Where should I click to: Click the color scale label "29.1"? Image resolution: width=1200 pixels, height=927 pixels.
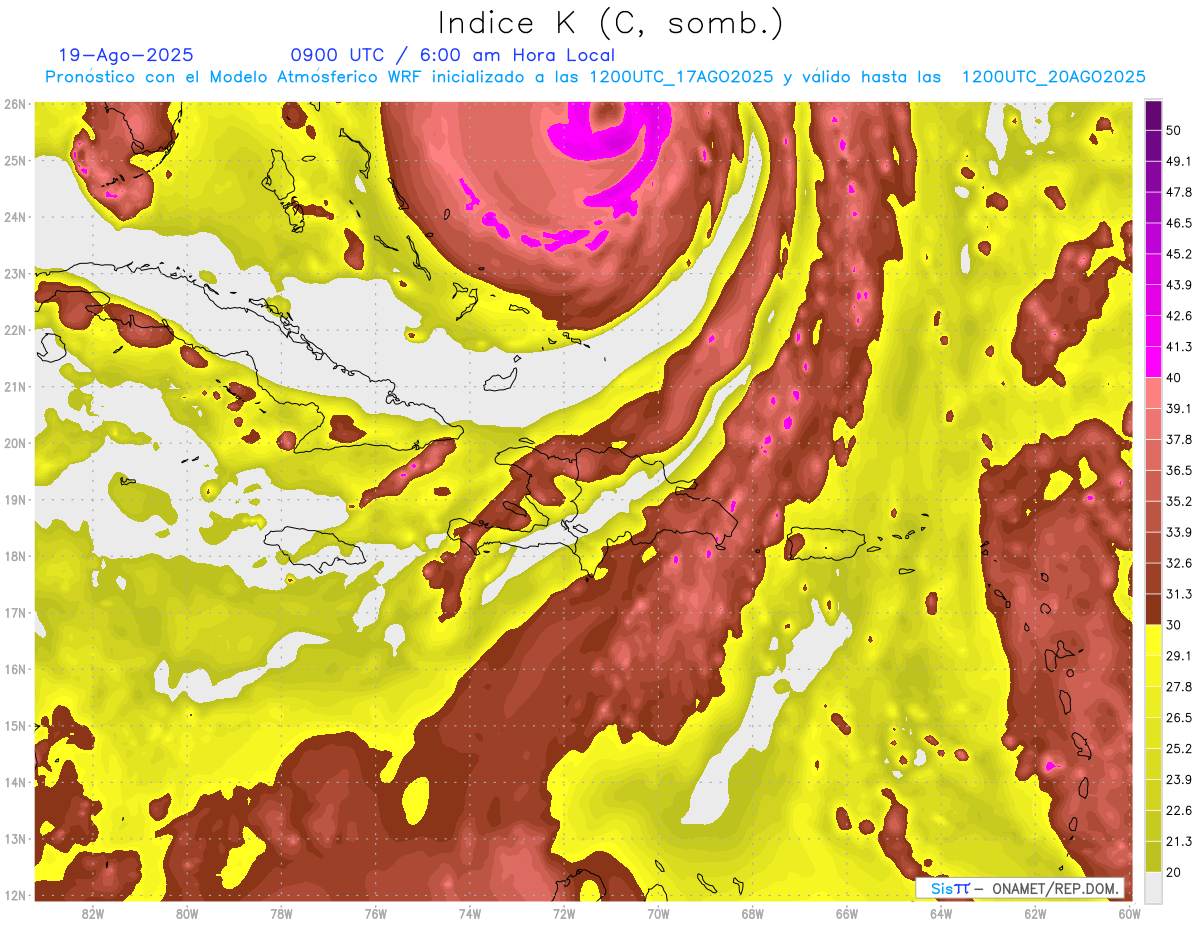tap(1179, 655)
